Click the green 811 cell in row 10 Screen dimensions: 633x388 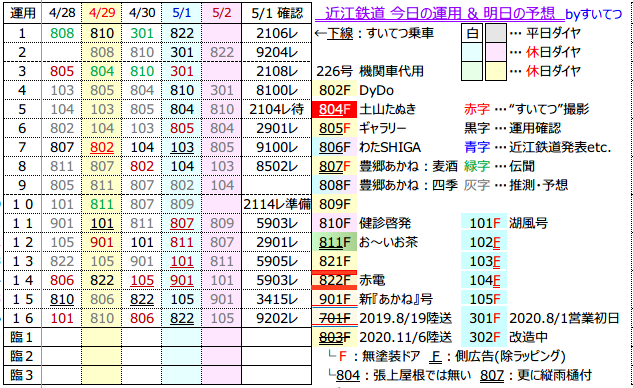102,204
